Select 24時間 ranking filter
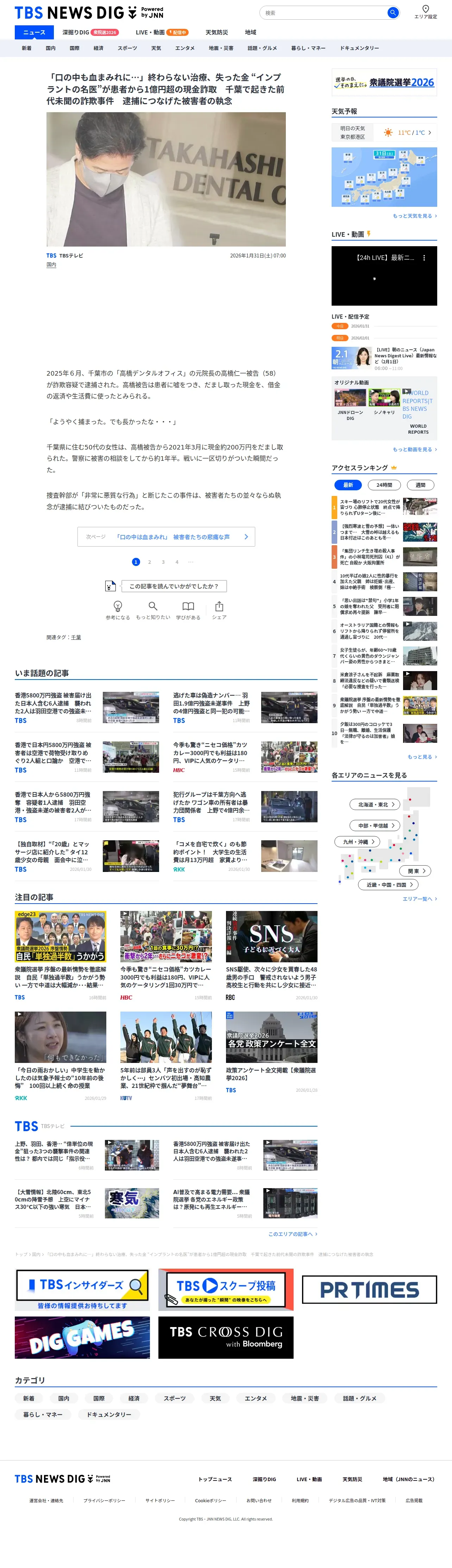452x1568 pixels. (x=384, y=485)
